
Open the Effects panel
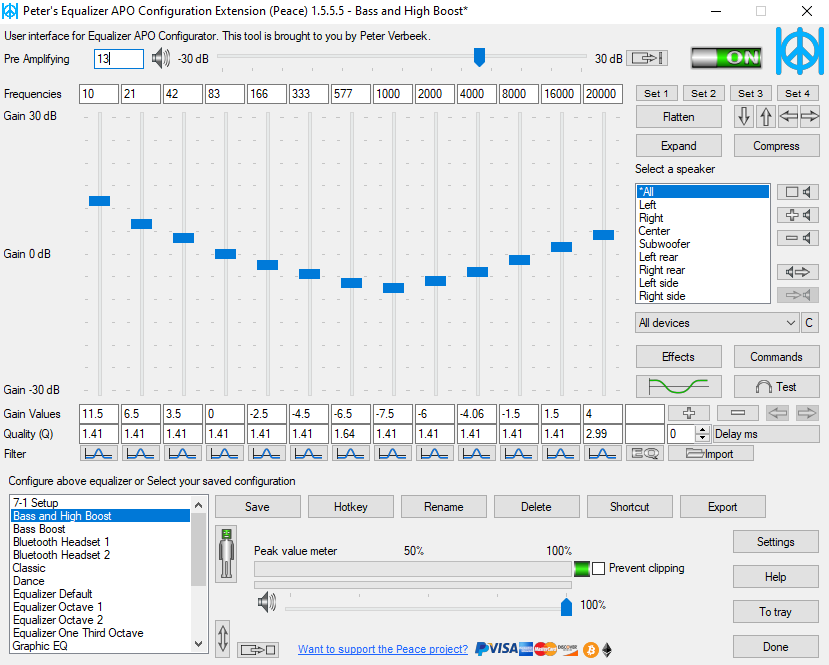point(679,357)
